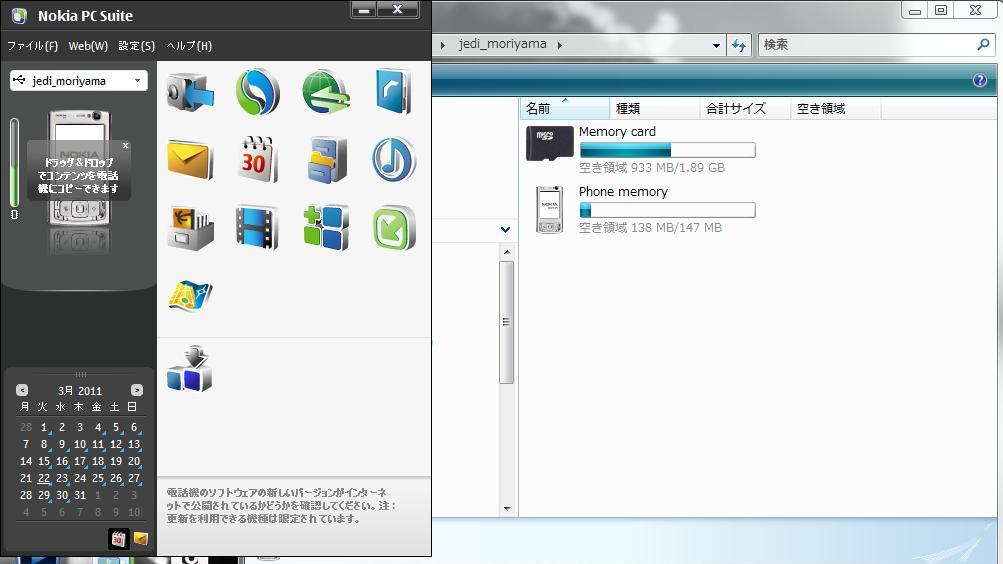Launch the Music transfer icon

(394, 159)
